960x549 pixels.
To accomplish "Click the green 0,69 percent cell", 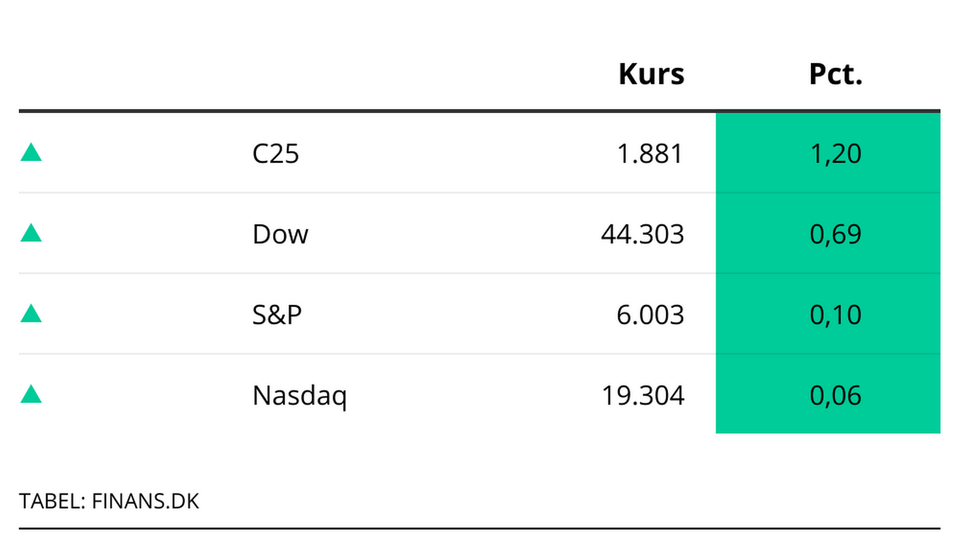I will 828,234.
